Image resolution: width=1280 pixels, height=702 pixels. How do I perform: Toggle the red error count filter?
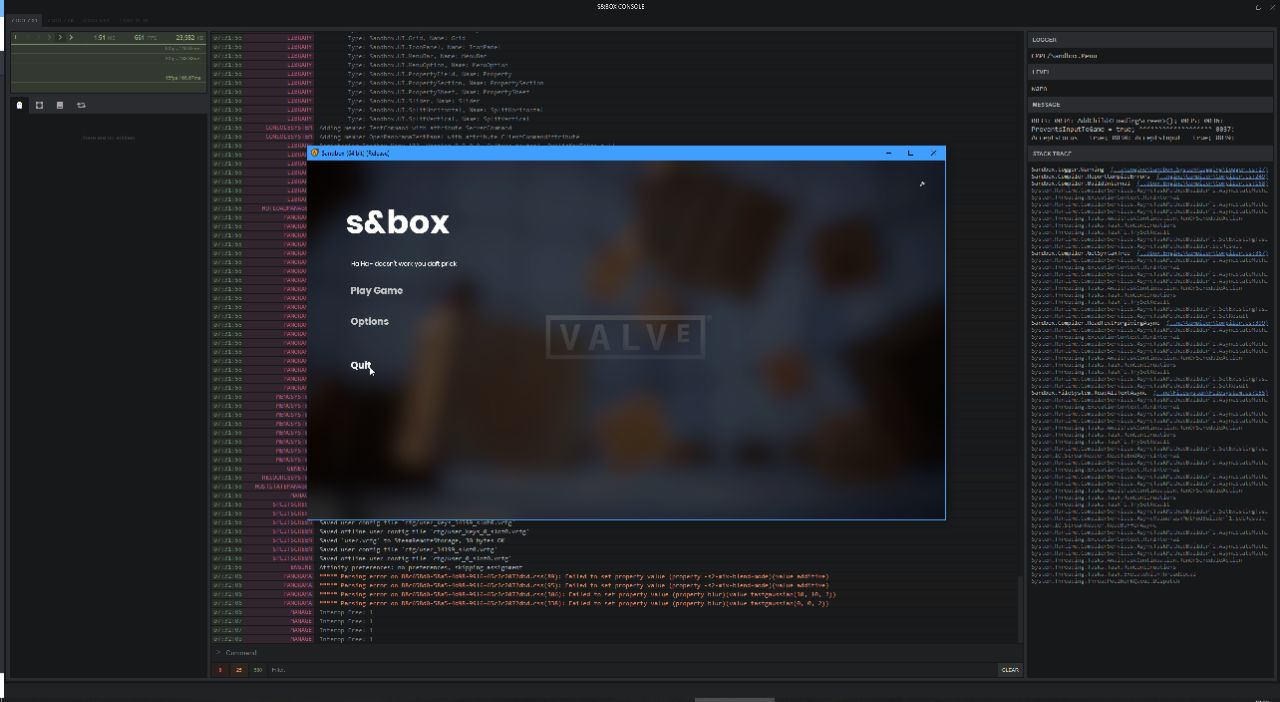[221, 670]
